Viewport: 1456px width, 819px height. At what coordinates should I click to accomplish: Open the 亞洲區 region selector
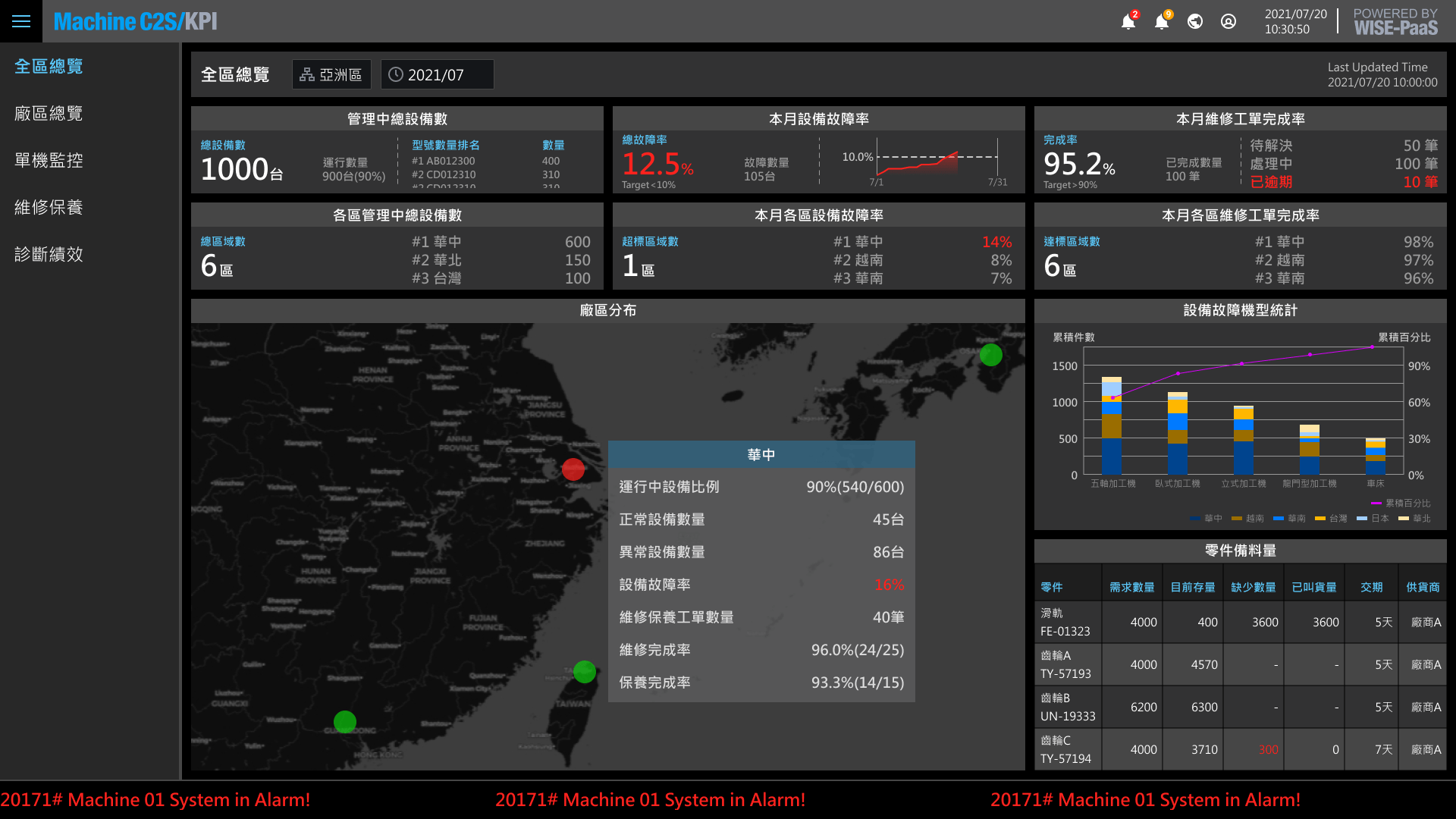coord(331,74)
